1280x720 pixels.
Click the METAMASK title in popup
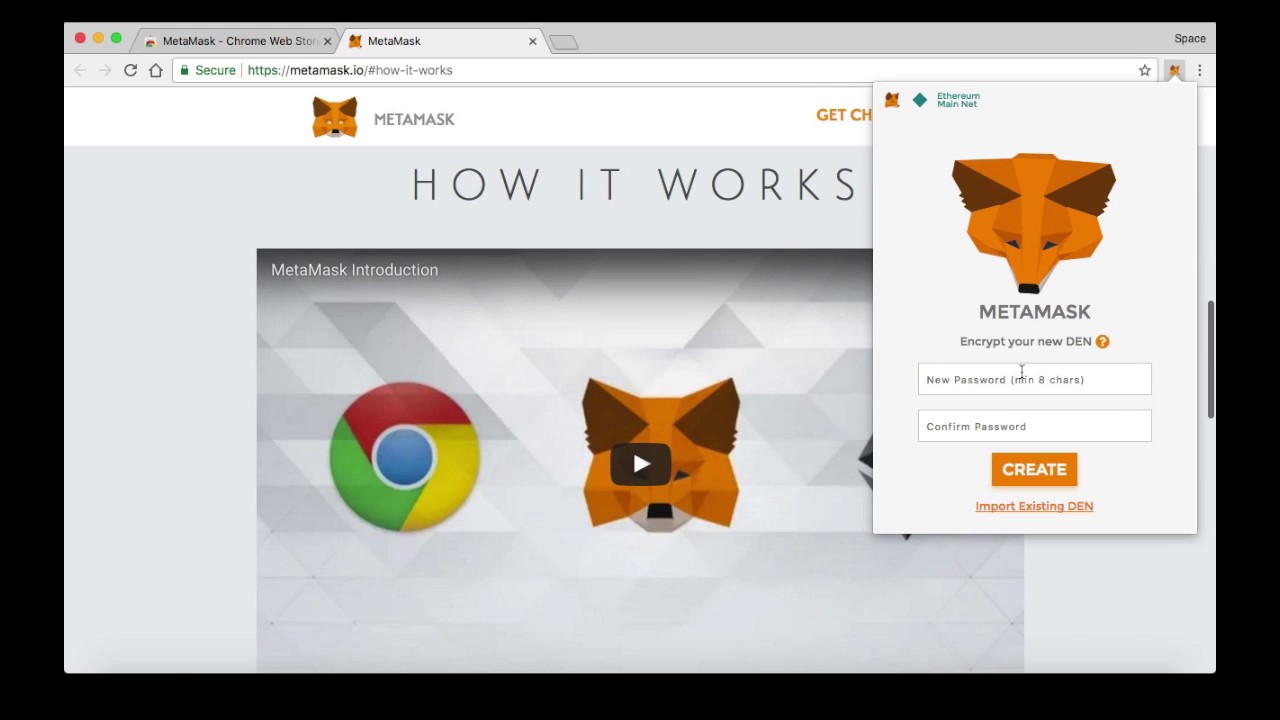coord(1034,312)
